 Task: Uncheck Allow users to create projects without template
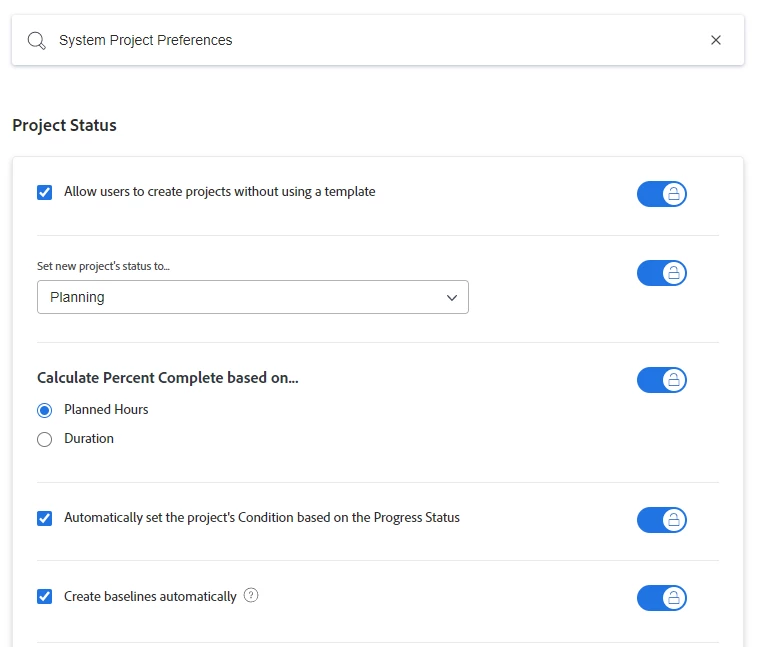pos(45,192)
